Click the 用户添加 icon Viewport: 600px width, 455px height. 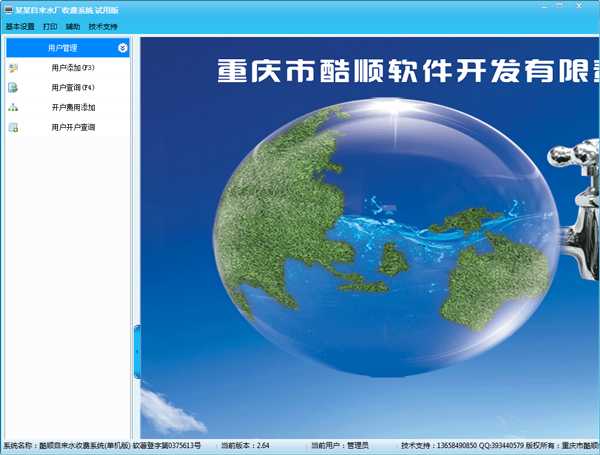point(13,68)
